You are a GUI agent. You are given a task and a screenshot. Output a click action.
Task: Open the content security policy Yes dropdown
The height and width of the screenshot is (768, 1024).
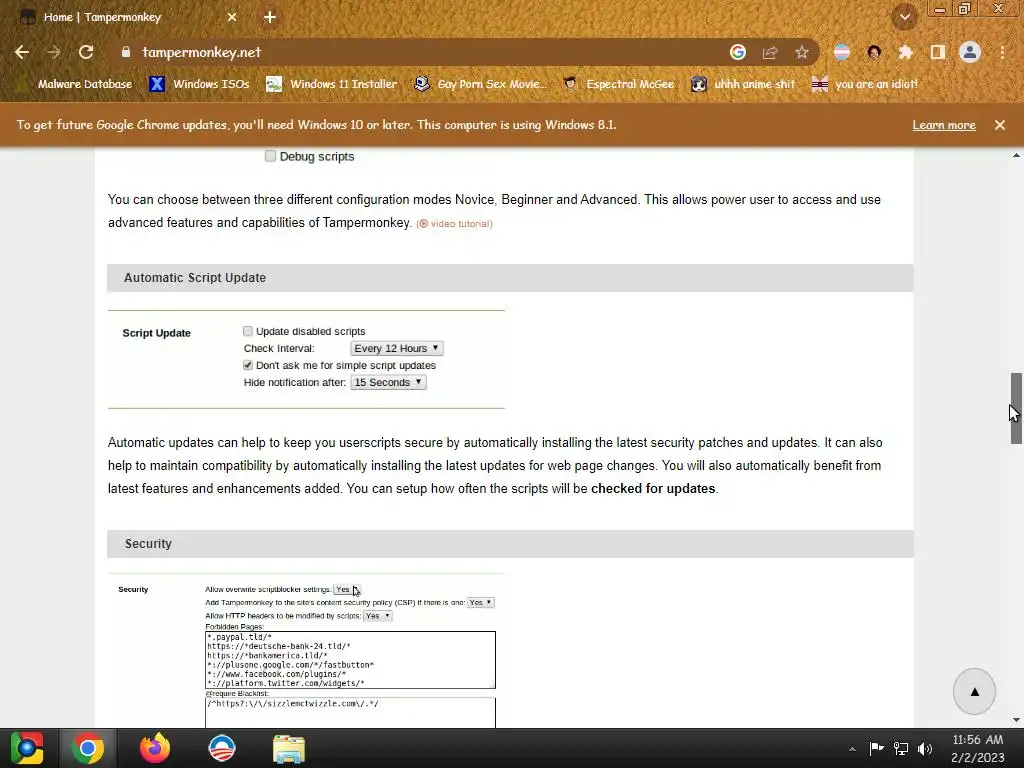[481, 602]
